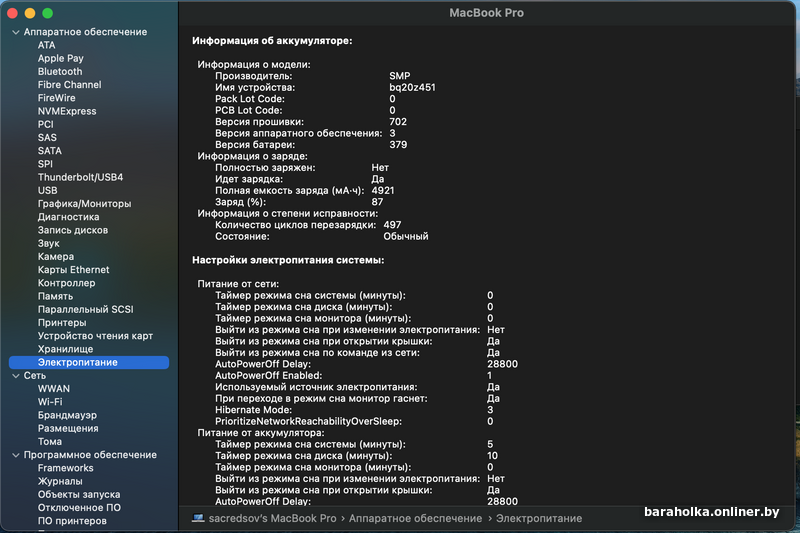Click the green zoom window button

click(x=47, y=13)
